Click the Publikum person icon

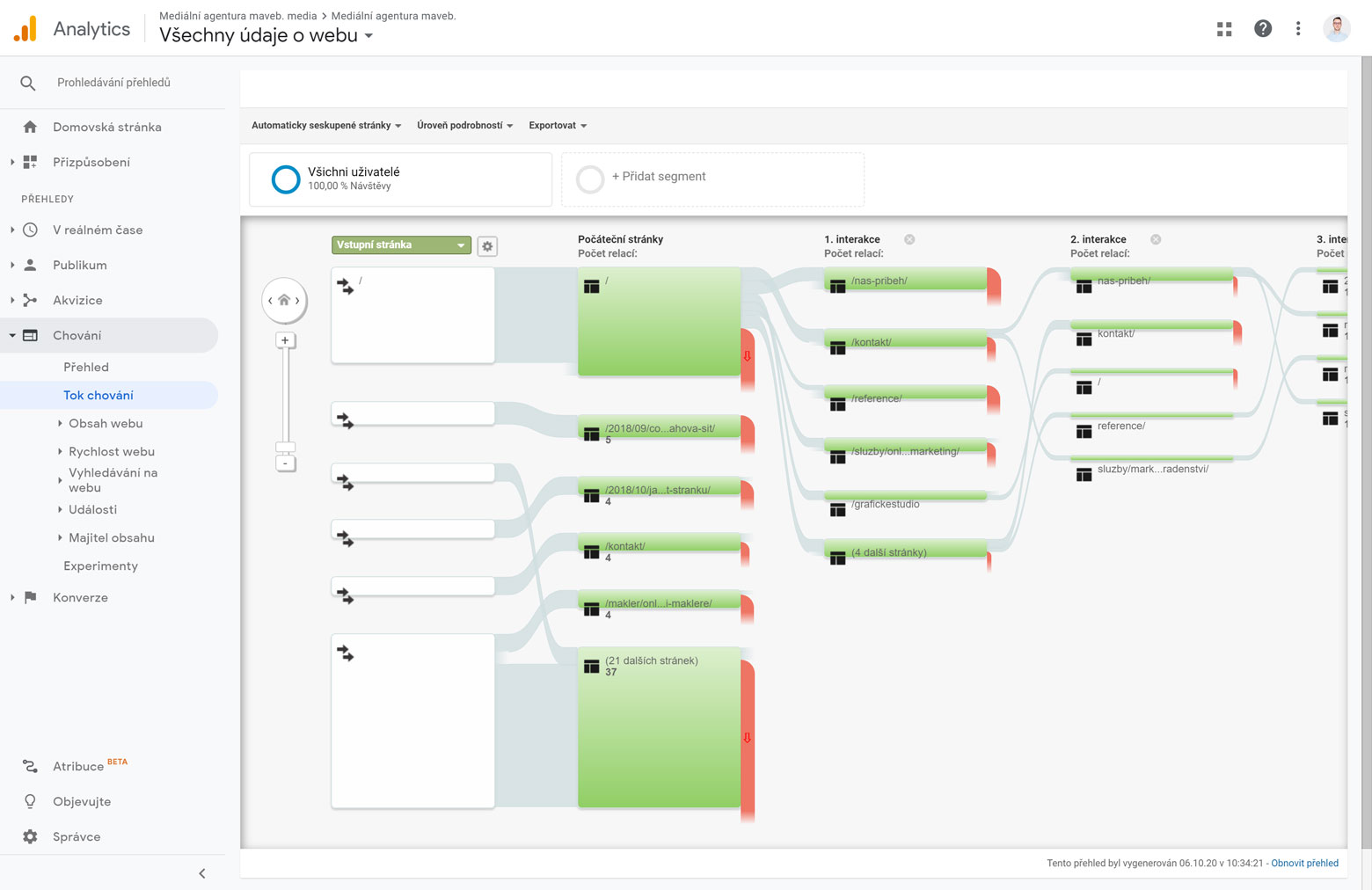(x=30, y=265)
